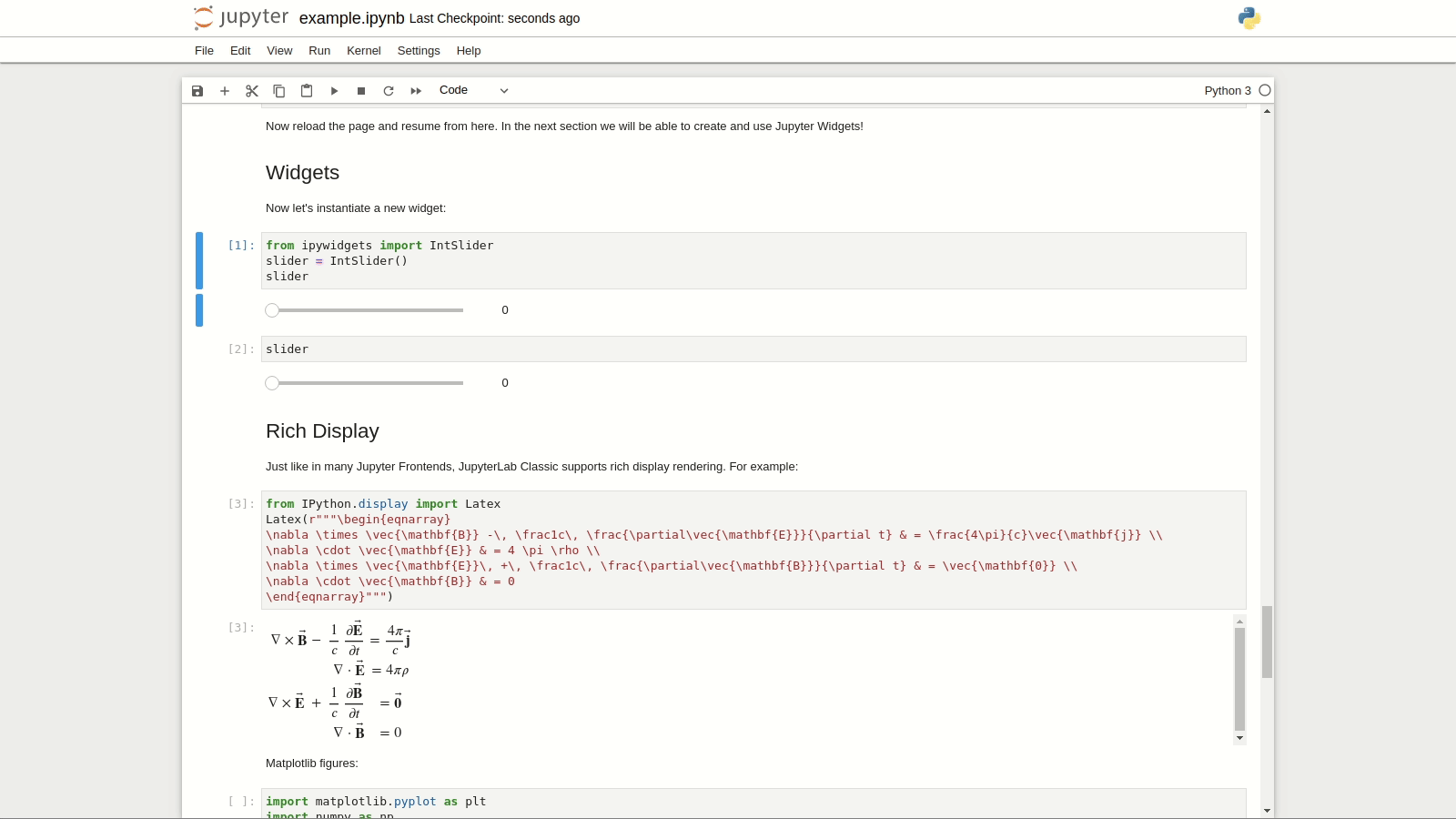Collapse cell 1 output using blue bar
Image resolution: width=1456 pixels, height=819 pixels.
(x=199, y=310)
